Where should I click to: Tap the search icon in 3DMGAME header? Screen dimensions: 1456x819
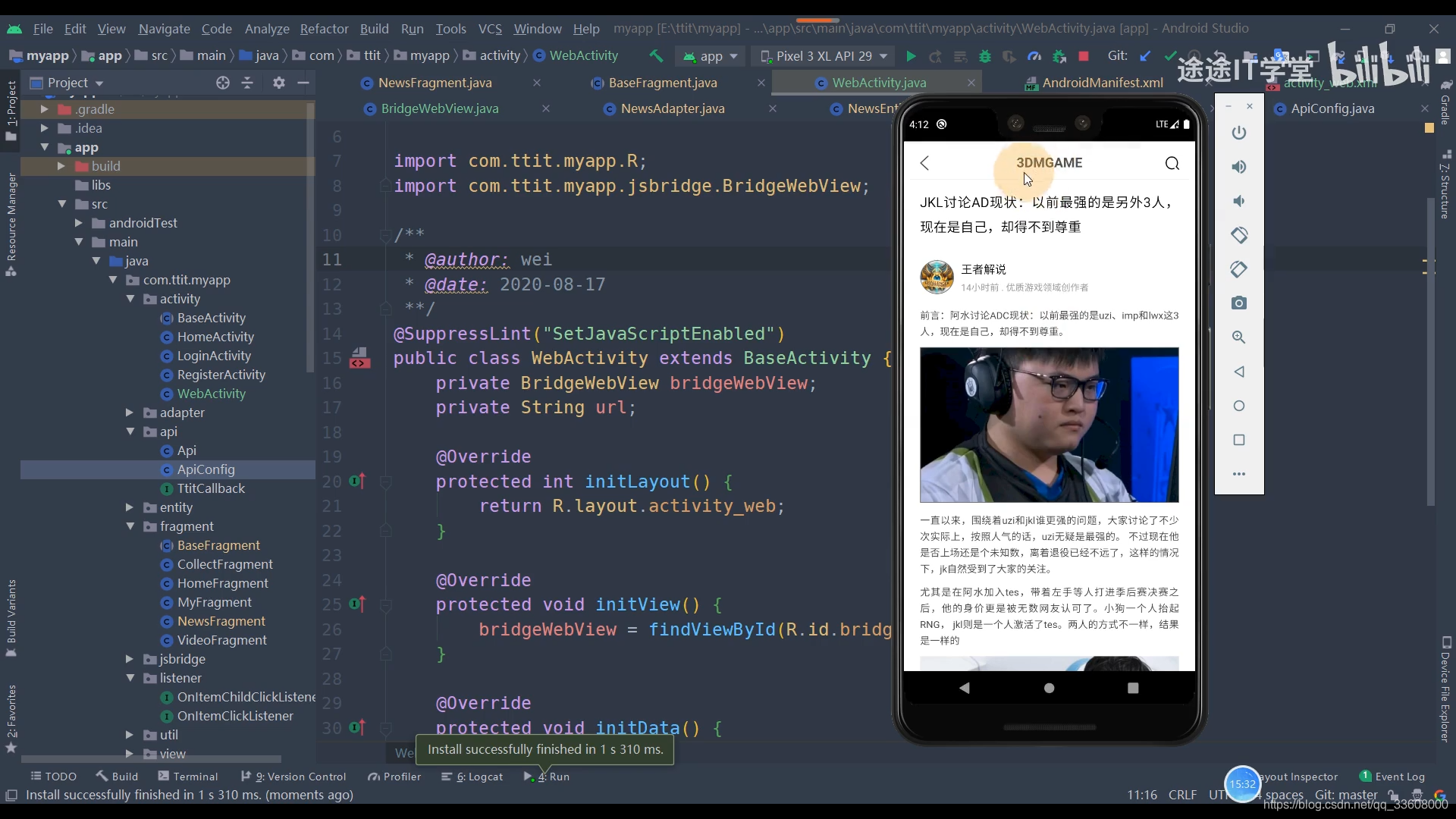[x=1172, y=163]
